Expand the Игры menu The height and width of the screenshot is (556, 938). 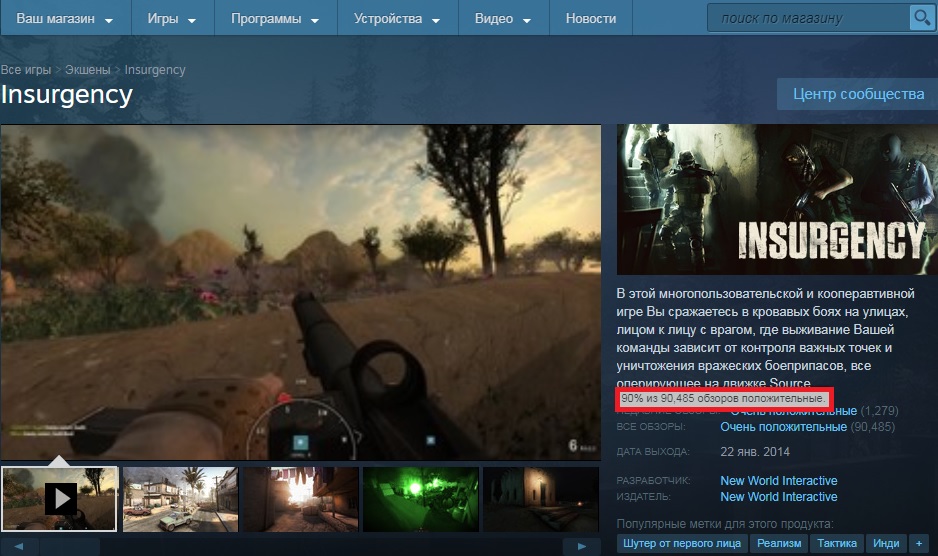[x=172, y=19]
